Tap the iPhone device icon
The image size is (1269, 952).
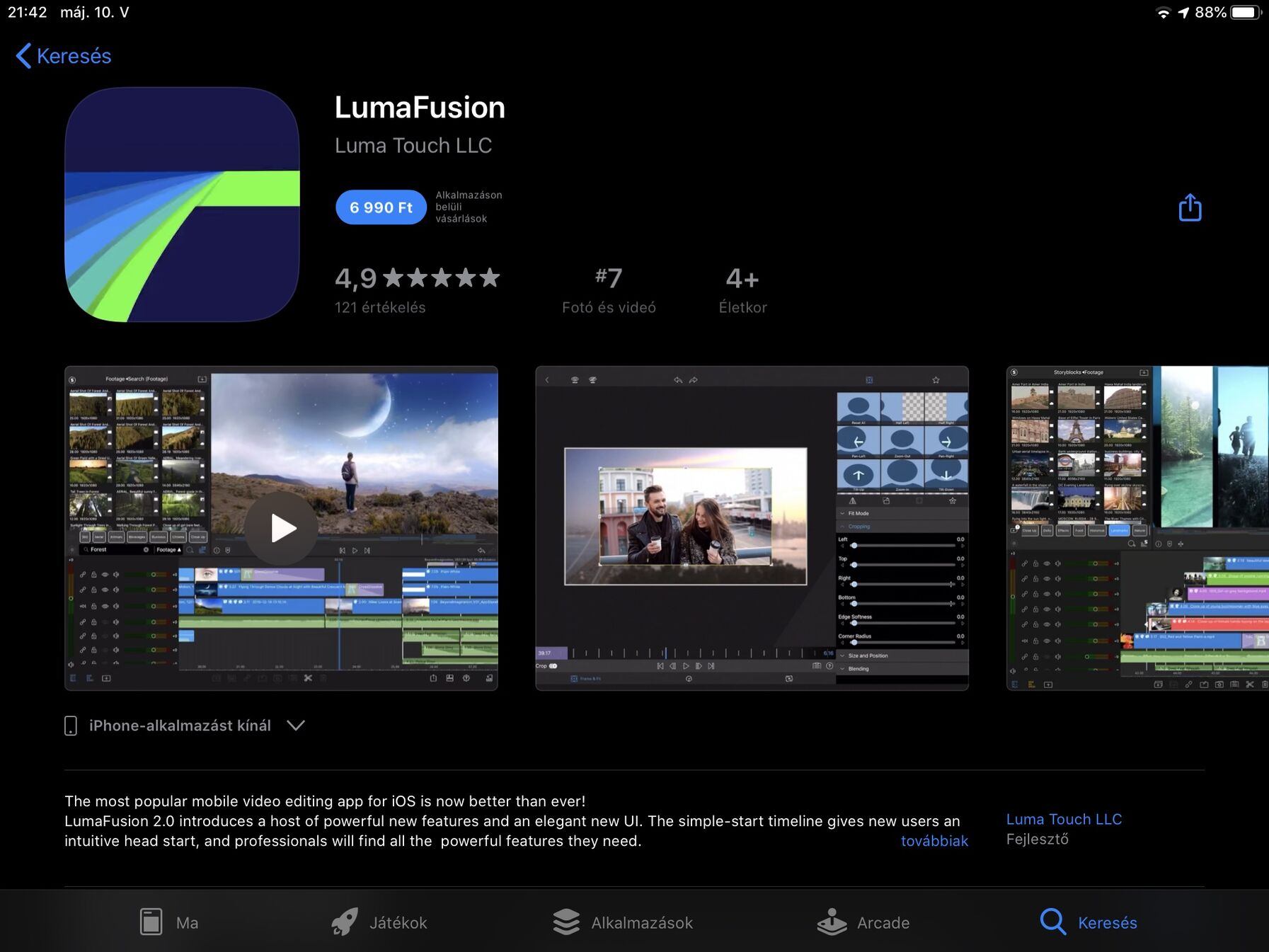(71, 726)
